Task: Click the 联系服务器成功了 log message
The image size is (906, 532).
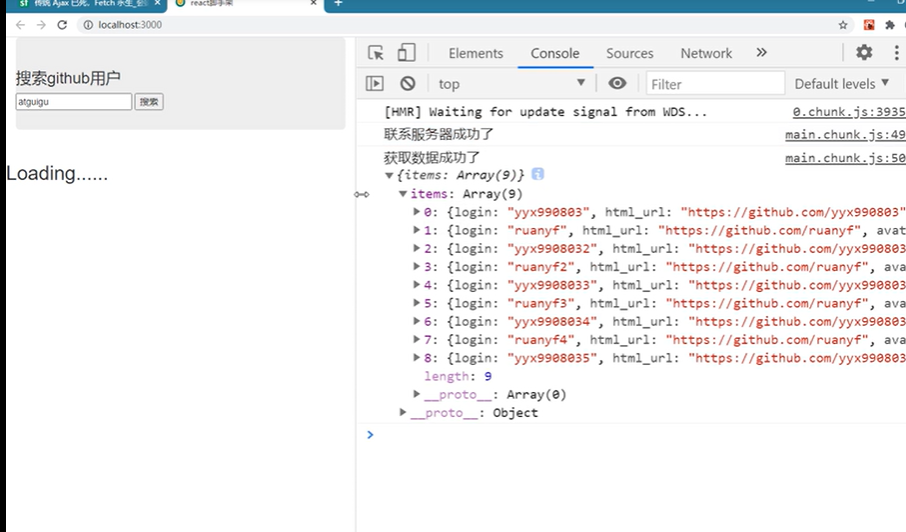Action: click(439, 134)
